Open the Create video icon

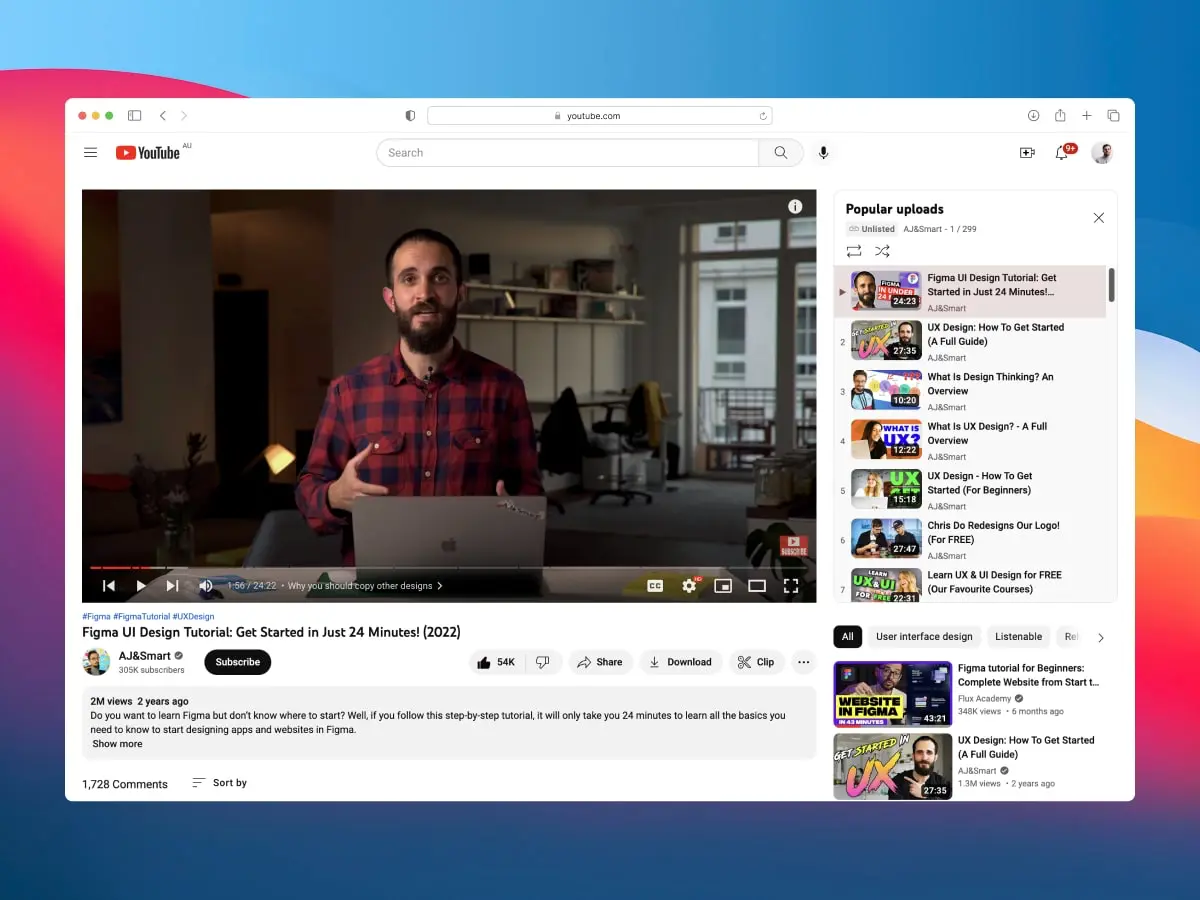1026,153
